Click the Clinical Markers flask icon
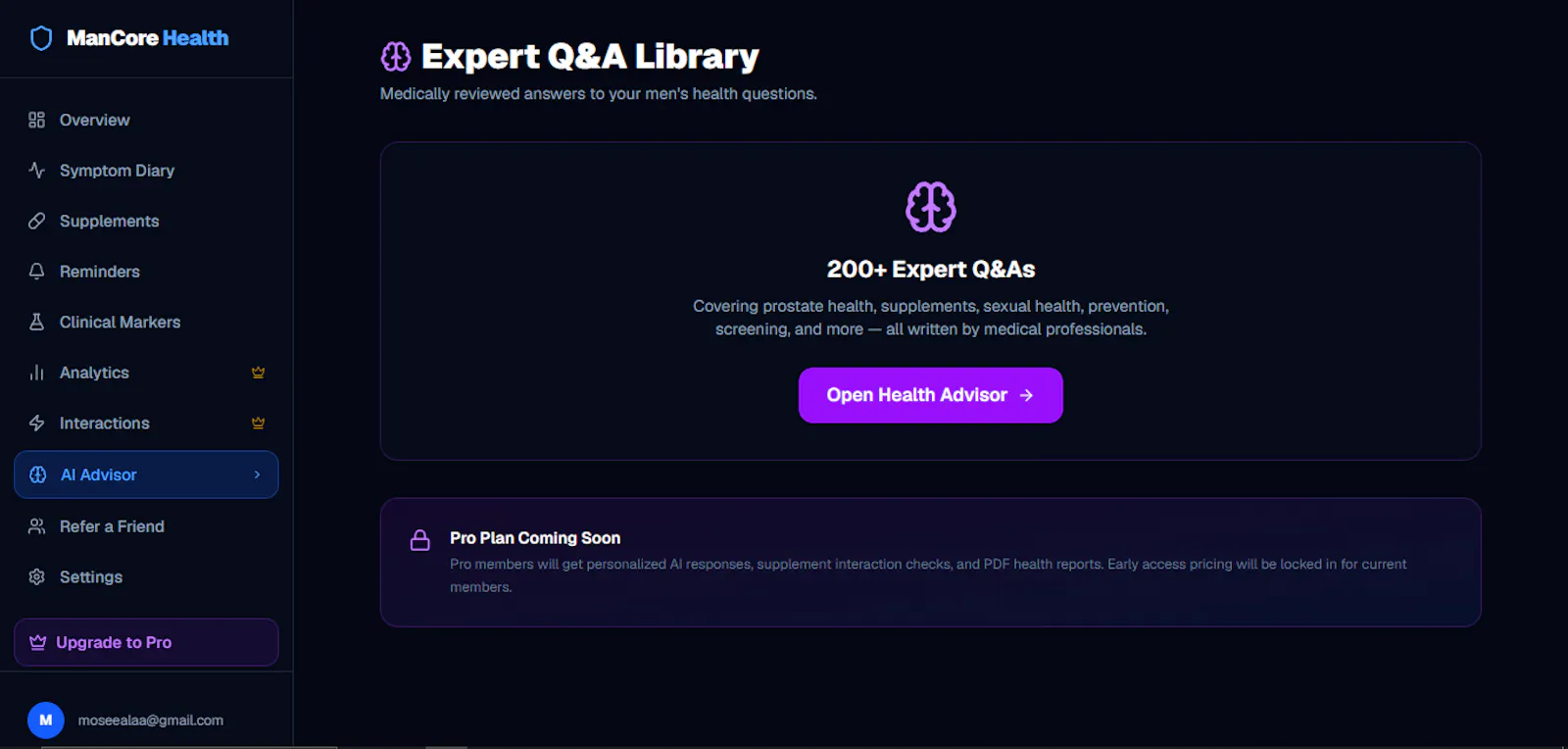1568x749 pixels. pyautogui.click(x=37, y=322)
